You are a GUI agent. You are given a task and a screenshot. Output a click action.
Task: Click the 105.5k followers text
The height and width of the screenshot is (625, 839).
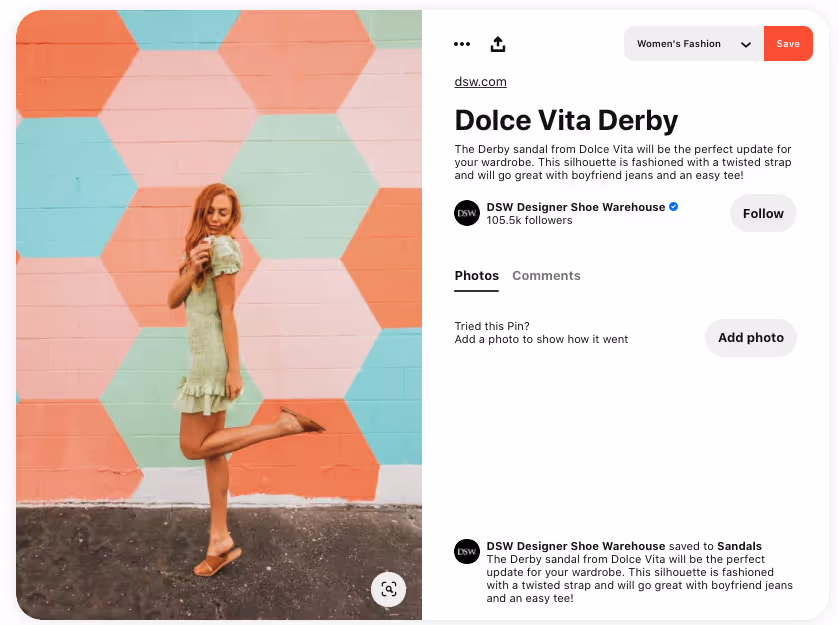(x=529, y=220)
